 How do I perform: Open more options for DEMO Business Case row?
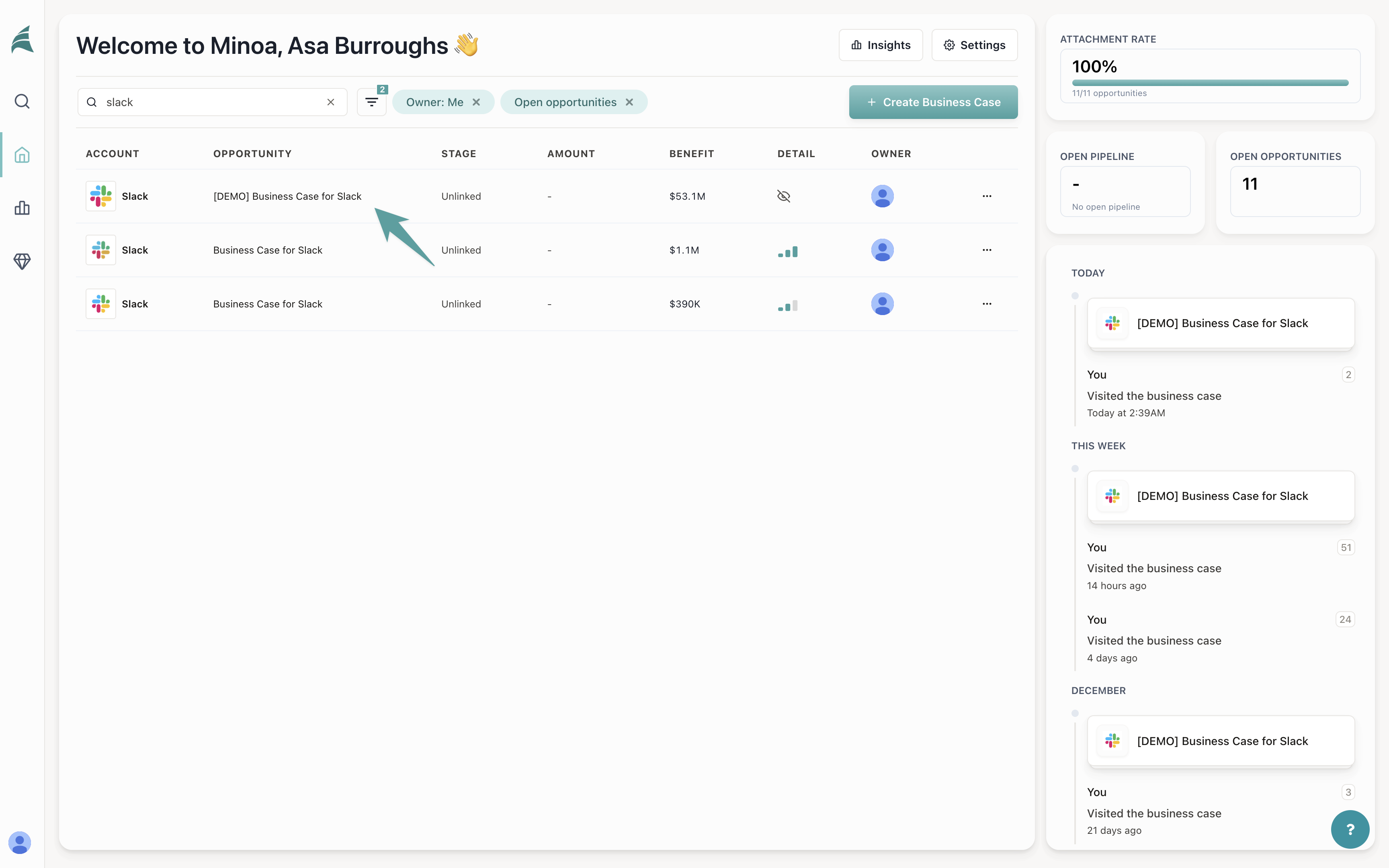(987, 197)
